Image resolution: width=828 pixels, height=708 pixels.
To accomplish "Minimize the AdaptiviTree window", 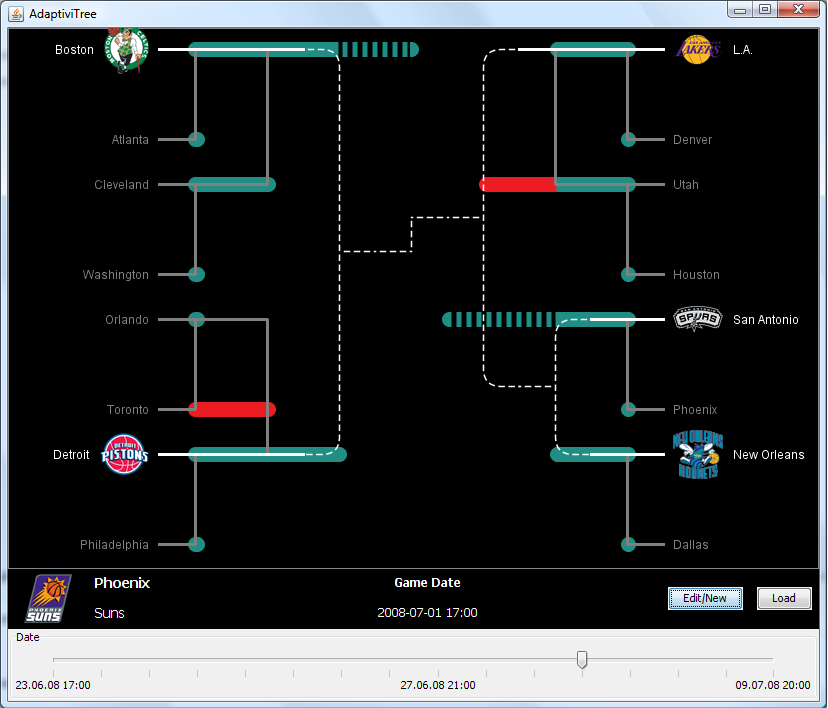I will (740, 10).
